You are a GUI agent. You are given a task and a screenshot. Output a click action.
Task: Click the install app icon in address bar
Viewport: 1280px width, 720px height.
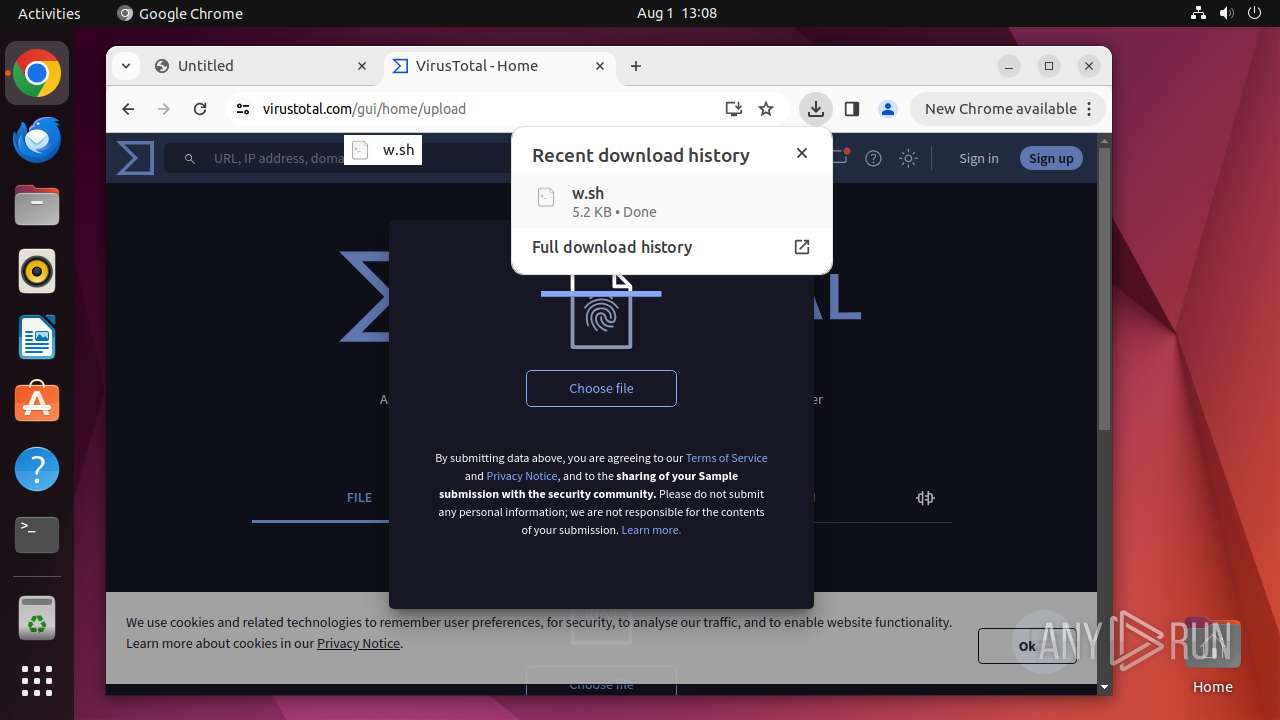[x=734, y=109]
